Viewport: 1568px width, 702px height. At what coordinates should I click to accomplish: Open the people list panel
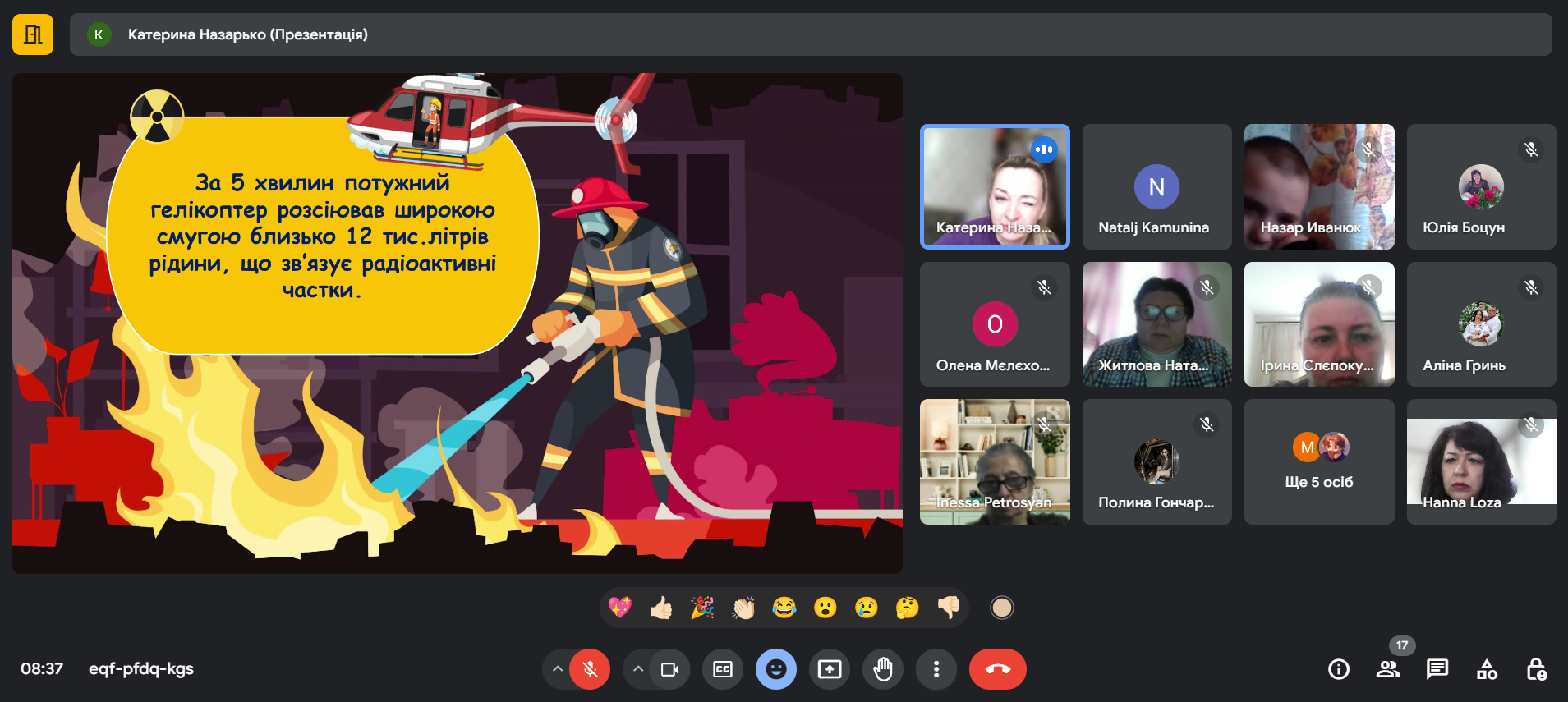click(x=1388, y=669)
